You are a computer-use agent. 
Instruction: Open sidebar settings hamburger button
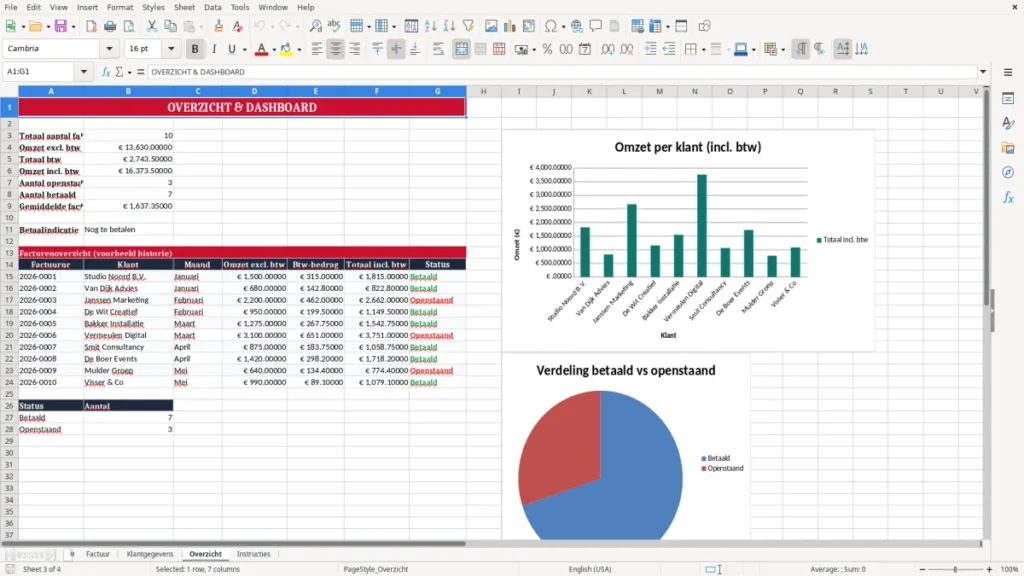[1008, 72]
